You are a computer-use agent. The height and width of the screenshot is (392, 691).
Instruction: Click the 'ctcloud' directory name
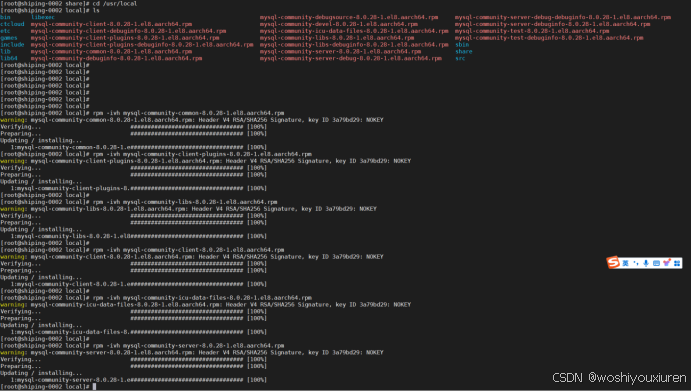pyautogui.click(x=12, y=24)
